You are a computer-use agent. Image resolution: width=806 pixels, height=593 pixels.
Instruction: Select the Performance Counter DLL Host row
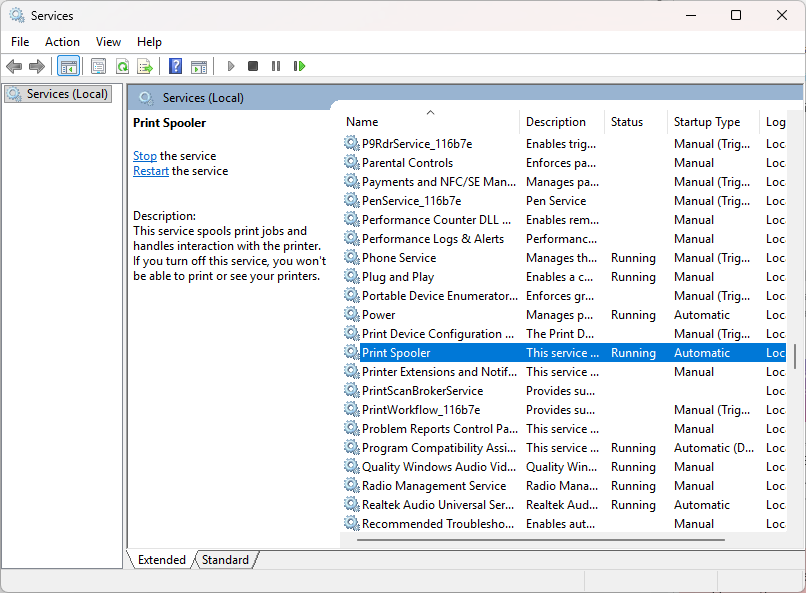[x=563, y=219]
